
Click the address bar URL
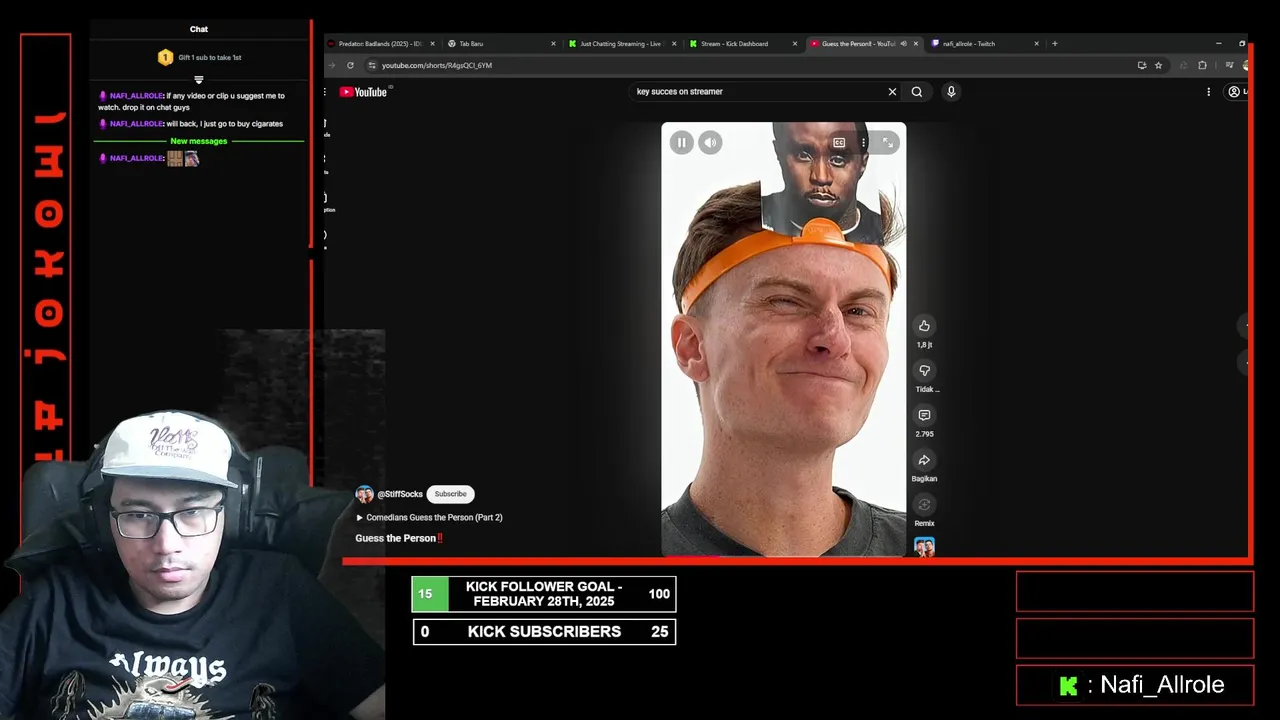437,65
